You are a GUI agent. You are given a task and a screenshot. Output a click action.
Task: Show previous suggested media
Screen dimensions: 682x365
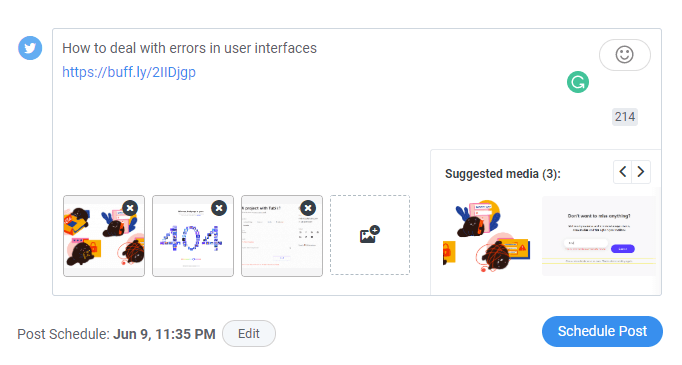point(622,172)
